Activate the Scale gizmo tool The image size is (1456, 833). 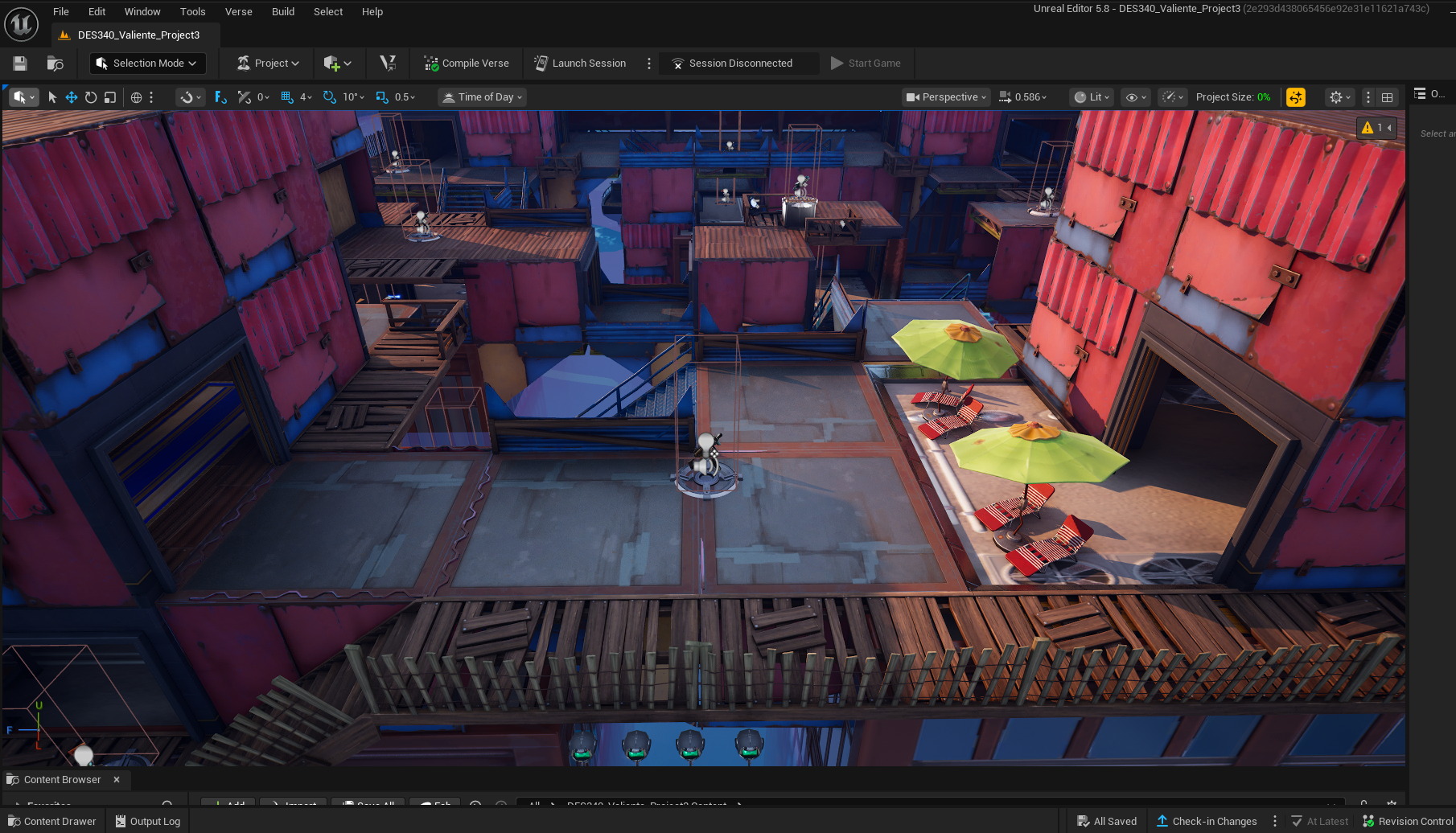point(110,97)
